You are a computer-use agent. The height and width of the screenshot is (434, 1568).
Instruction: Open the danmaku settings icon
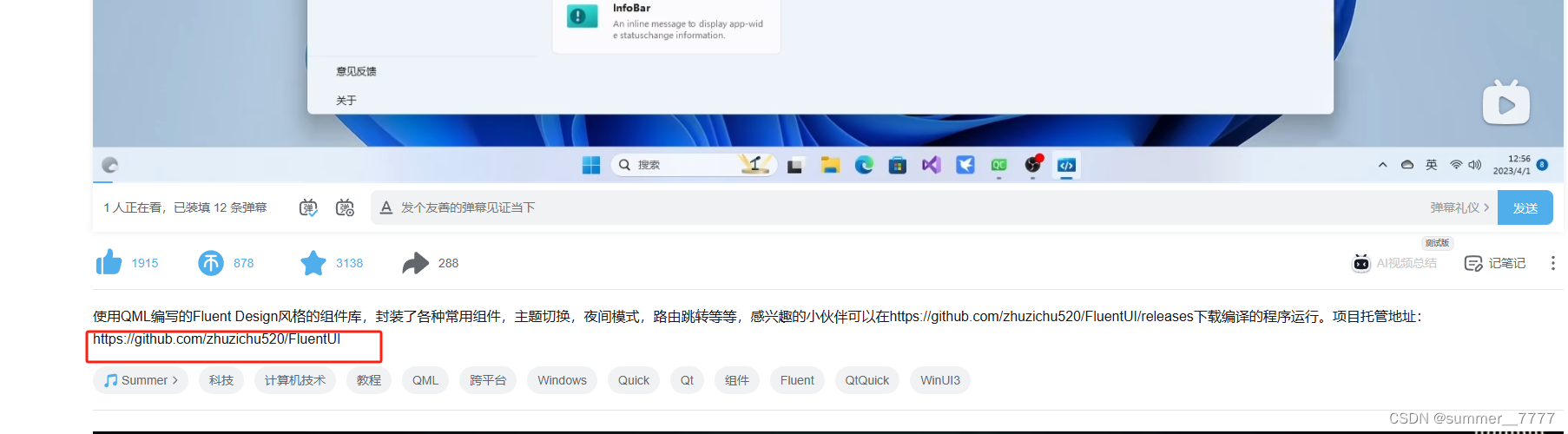pos(345,207)
